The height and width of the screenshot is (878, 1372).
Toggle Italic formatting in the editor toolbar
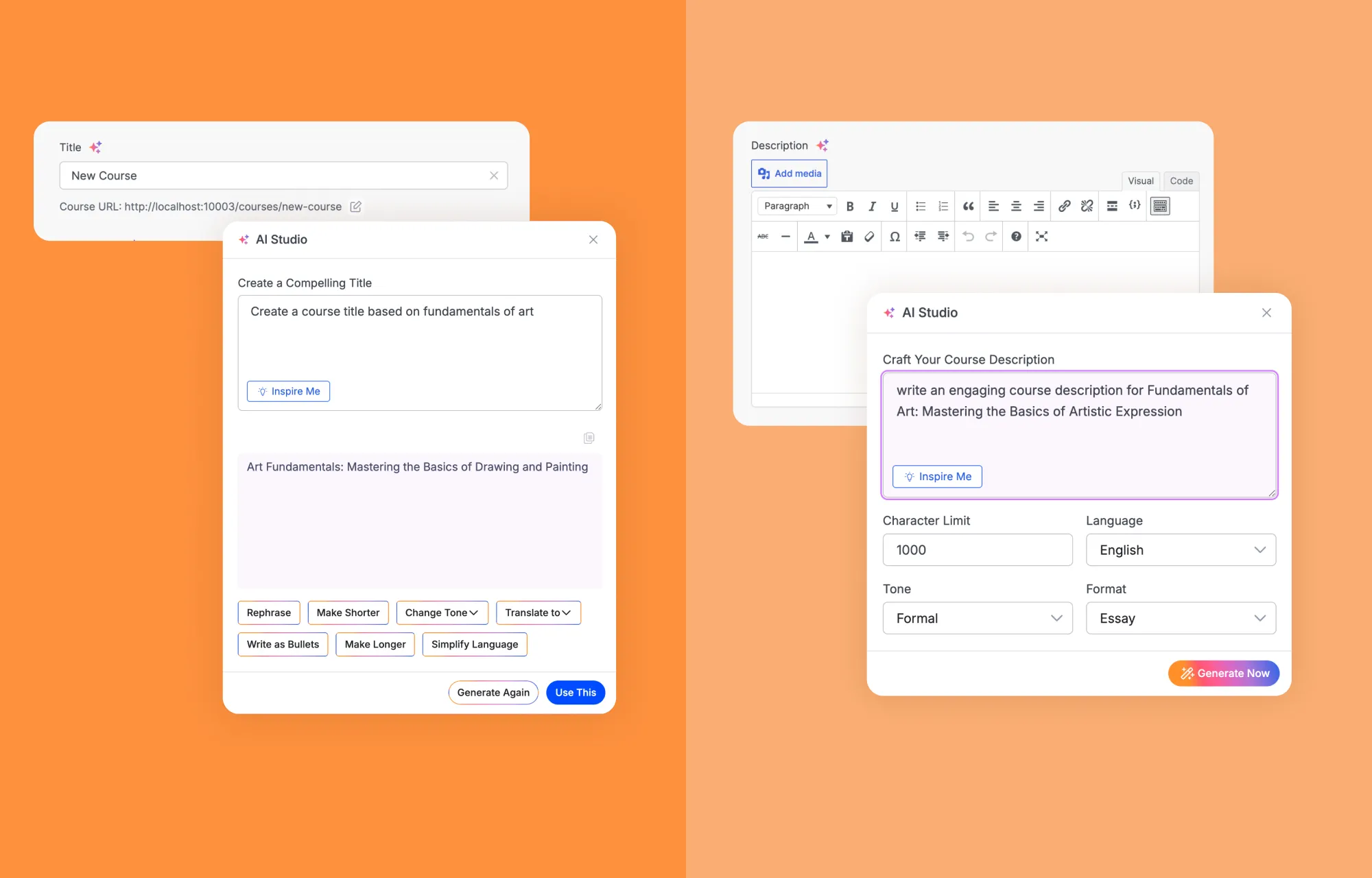pos(872,206)
